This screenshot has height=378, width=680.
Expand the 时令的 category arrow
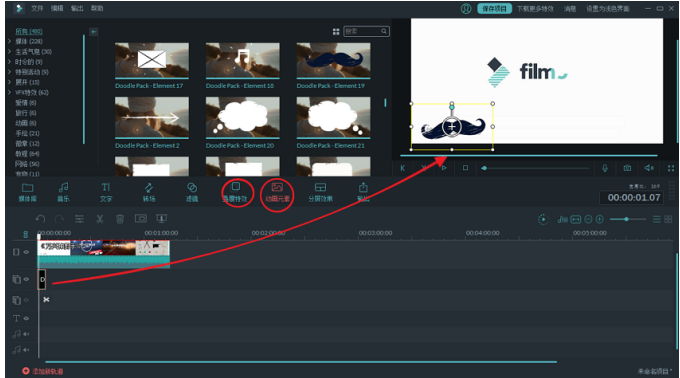click(x=10, y=62)
